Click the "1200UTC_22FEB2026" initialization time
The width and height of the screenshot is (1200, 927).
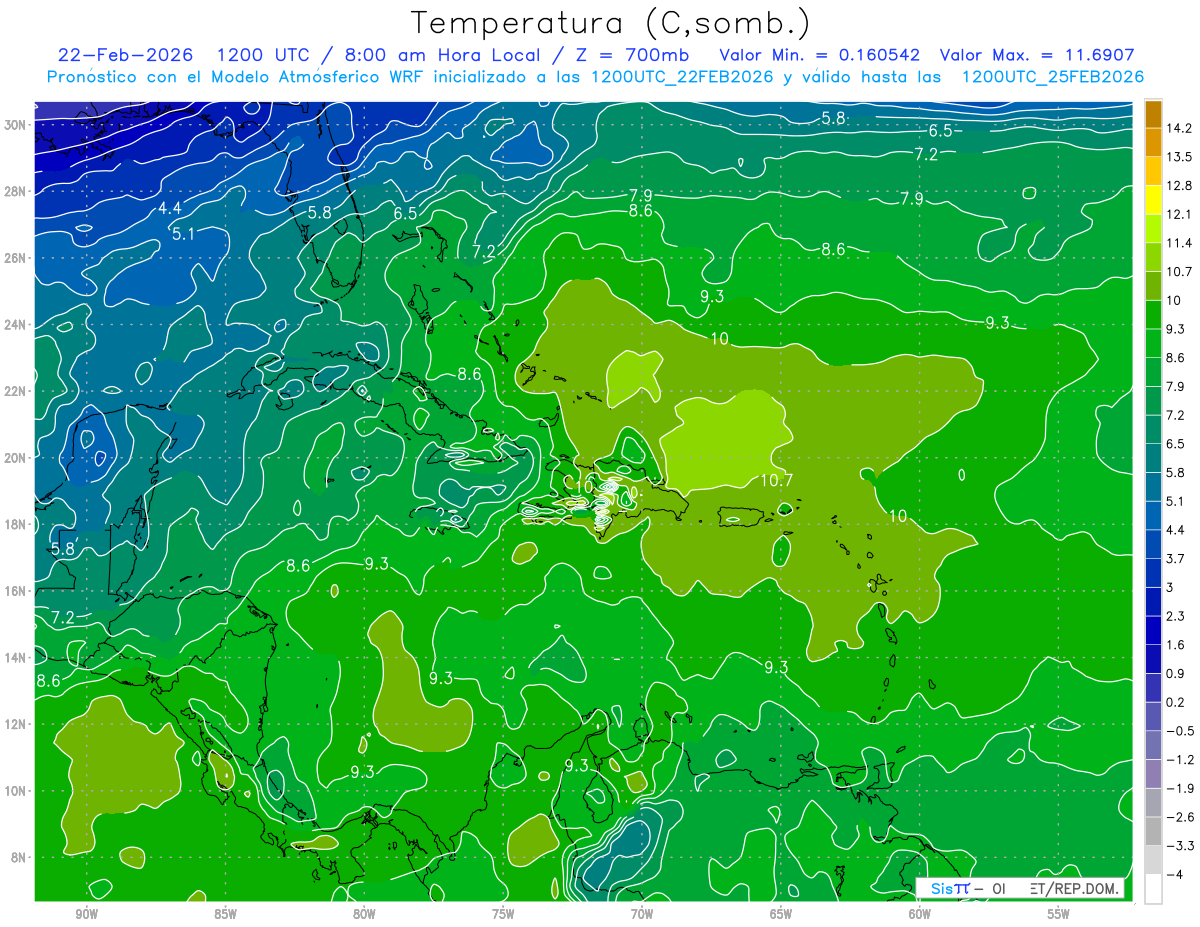click(x=682, y=77)
